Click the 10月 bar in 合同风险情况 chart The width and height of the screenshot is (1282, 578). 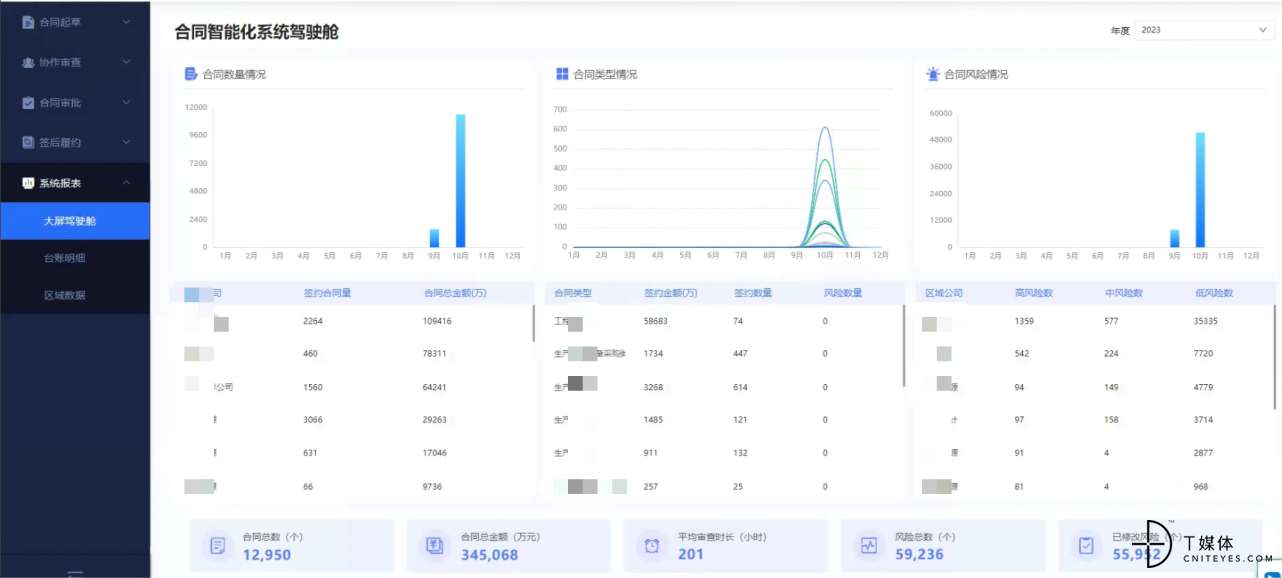click(1200, 190)
